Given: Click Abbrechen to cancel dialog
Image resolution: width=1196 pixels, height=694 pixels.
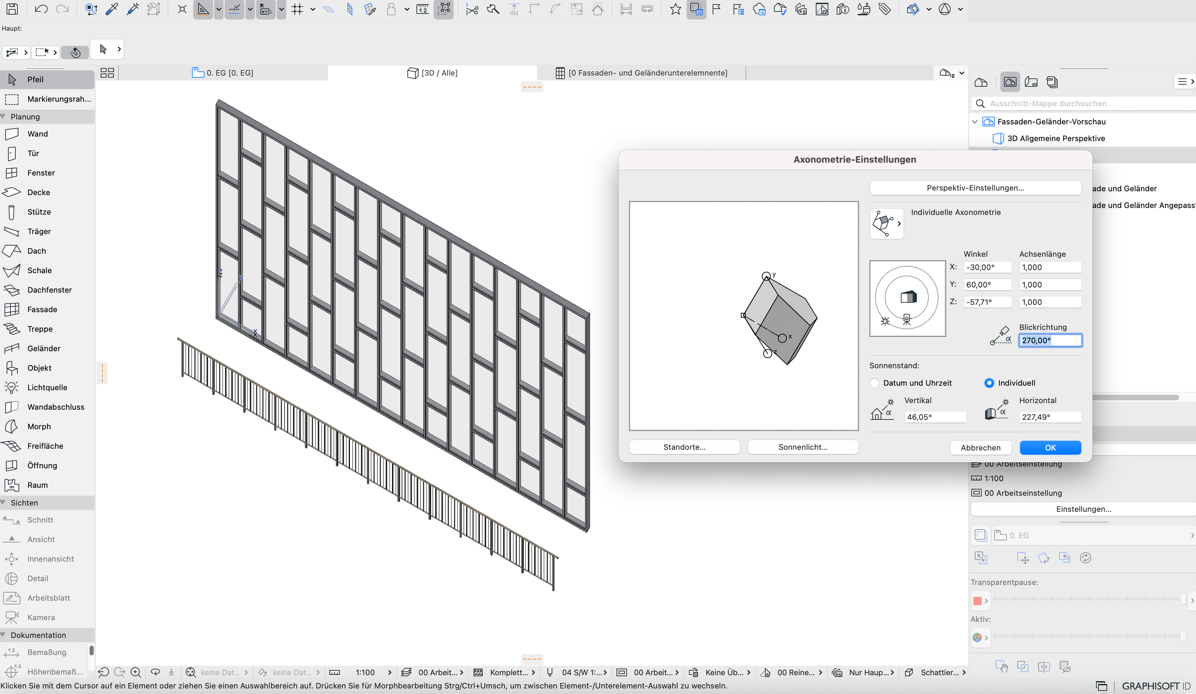Looking at the screenshot, I should [x=980, y=448].
